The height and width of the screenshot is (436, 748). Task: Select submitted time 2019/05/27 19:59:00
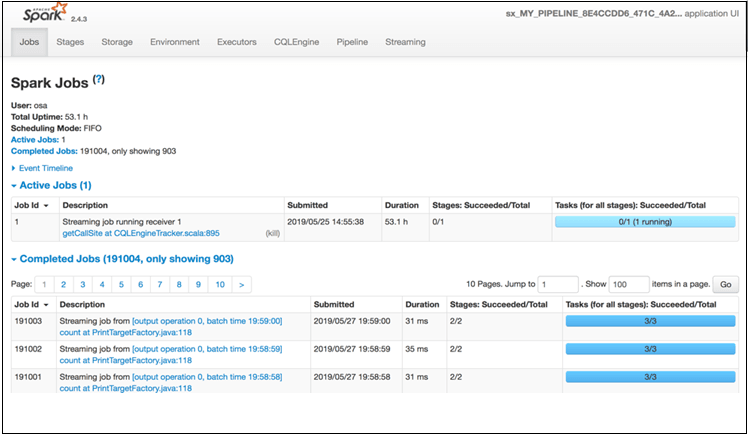coord(352,321)
